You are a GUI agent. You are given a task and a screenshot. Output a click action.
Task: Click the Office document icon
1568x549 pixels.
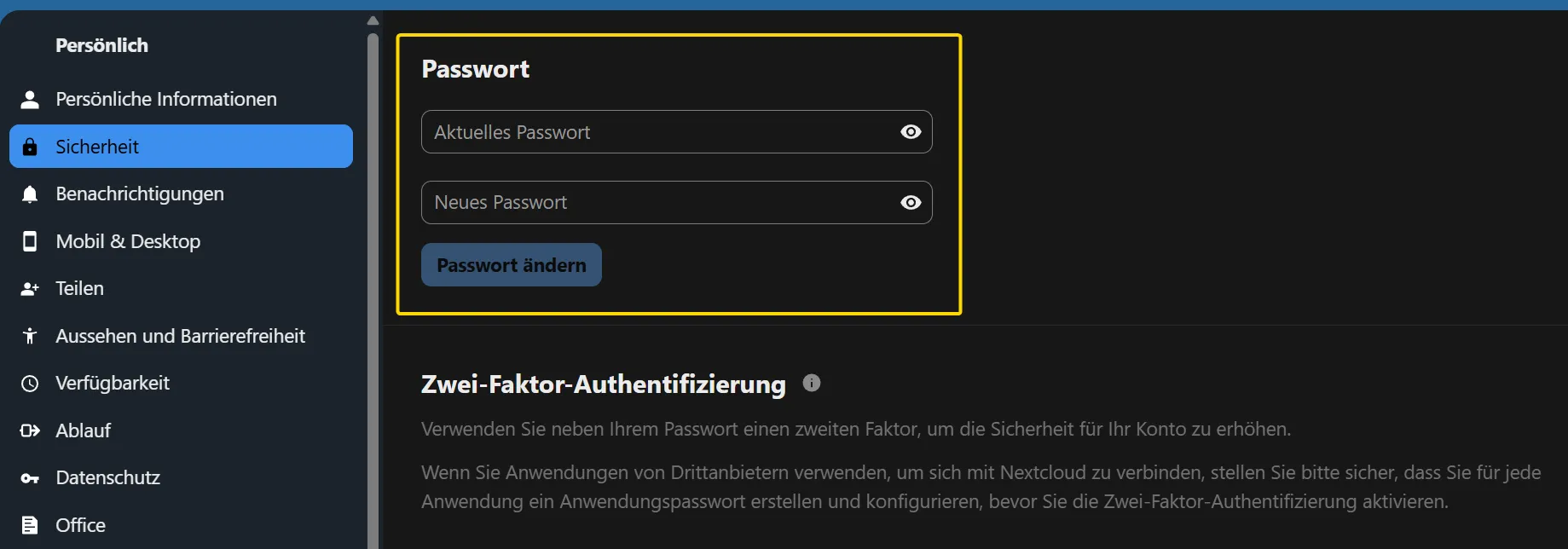pos(30,525)
